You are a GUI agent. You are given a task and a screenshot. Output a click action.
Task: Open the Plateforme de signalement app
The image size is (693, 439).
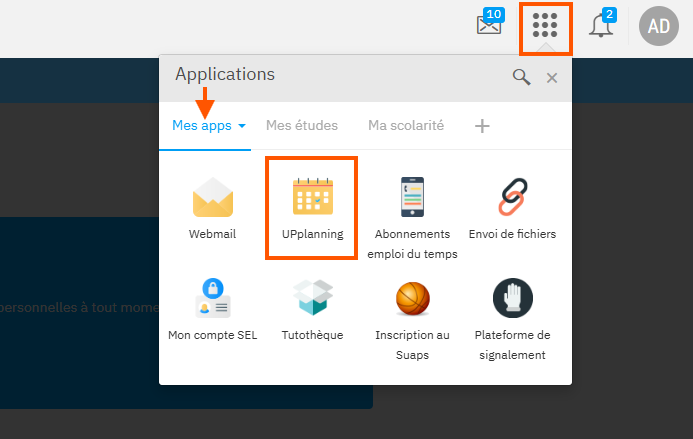coord(512,316)
